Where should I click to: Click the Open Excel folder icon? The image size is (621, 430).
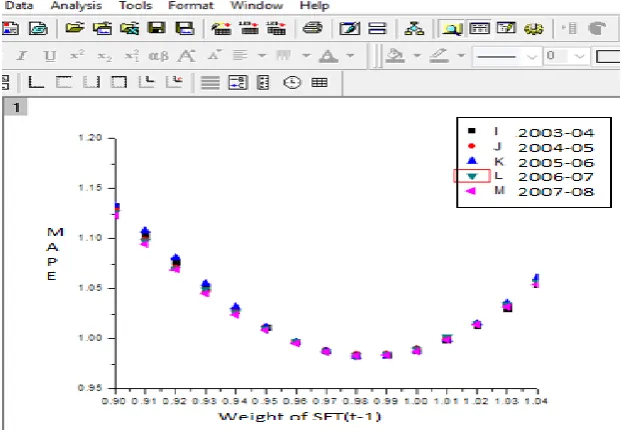pos(130,29)
